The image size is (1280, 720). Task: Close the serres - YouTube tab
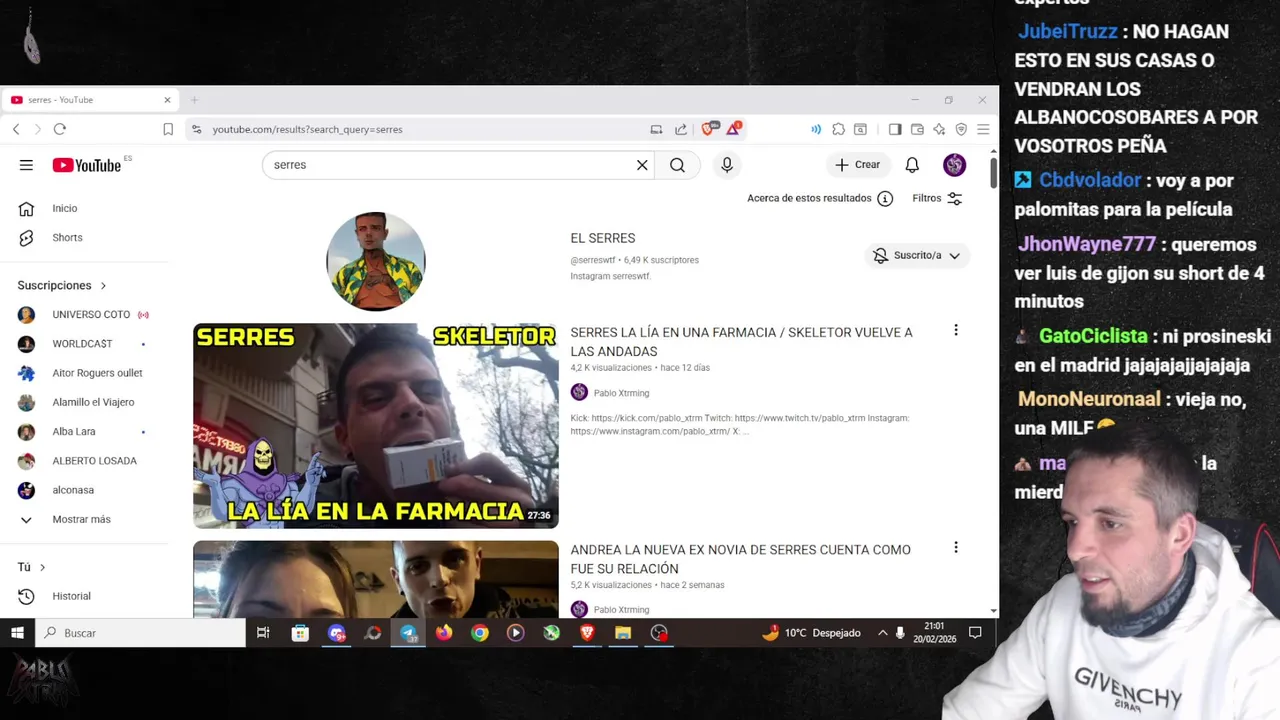167,100
